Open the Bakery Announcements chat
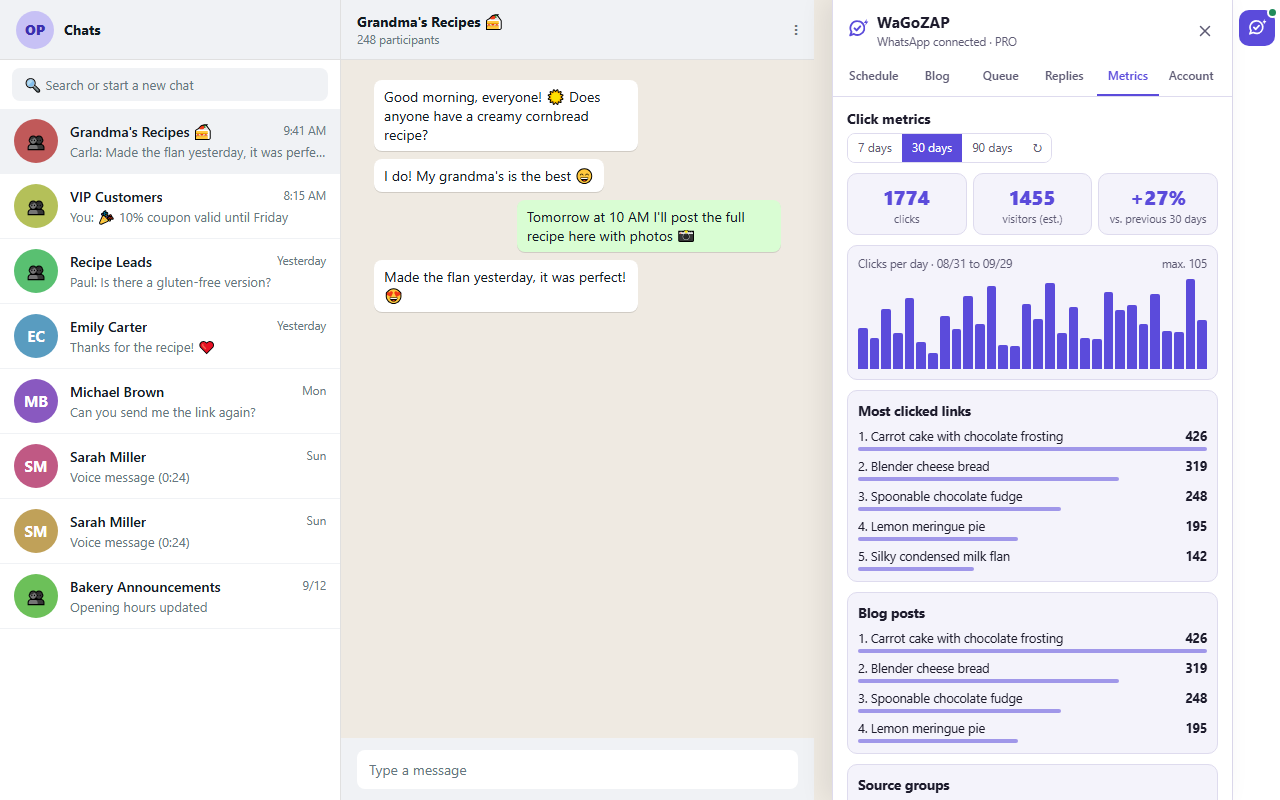Image resolution: width=1280 pixels, height=800 pixels. coord(170,596)
